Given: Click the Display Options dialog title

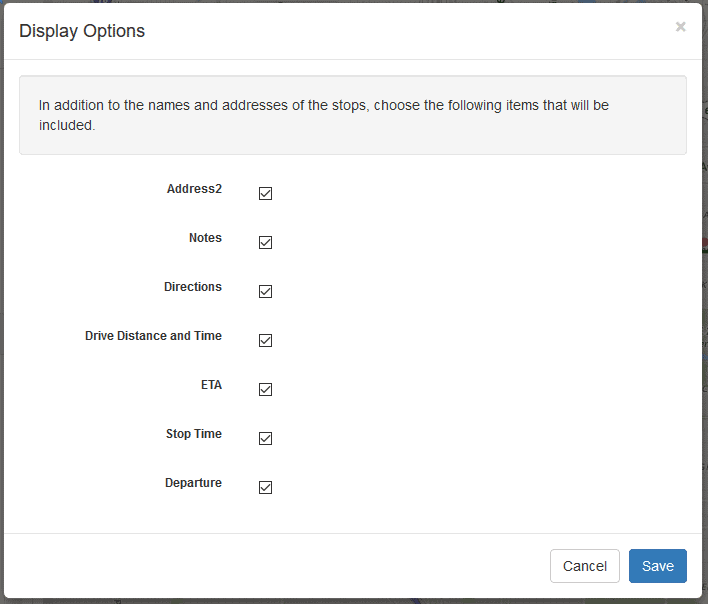Looking at the screenshot, I should click(82, 31).
